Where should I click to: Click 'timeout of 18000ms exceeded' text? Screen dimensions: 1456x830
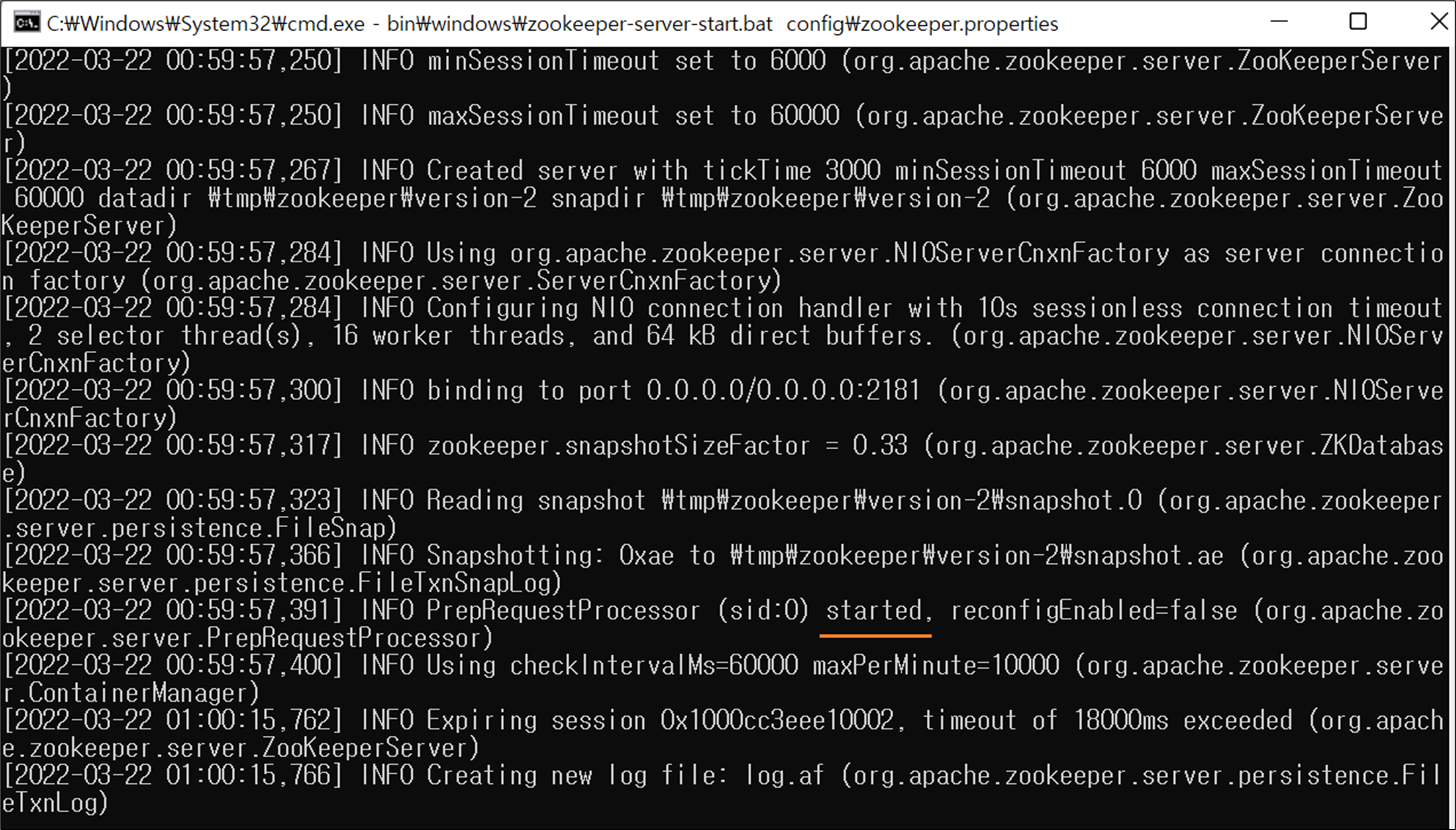click(1107, 720)
